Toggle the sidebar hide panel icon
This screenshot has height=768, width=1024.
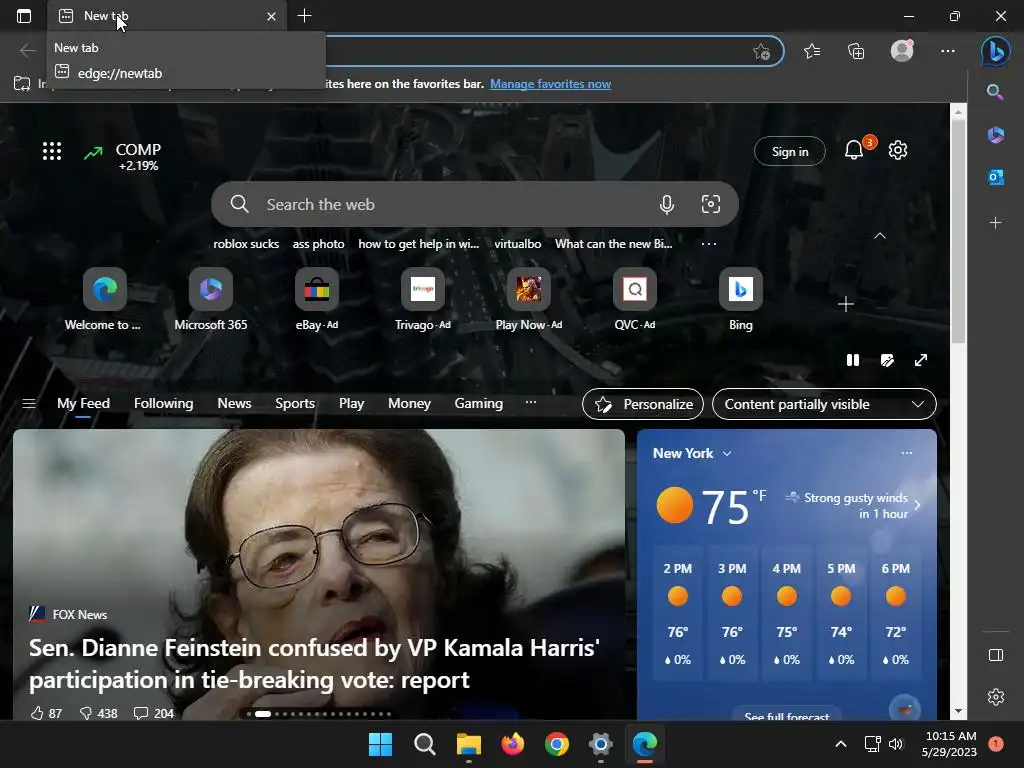(x=996, y=655)
